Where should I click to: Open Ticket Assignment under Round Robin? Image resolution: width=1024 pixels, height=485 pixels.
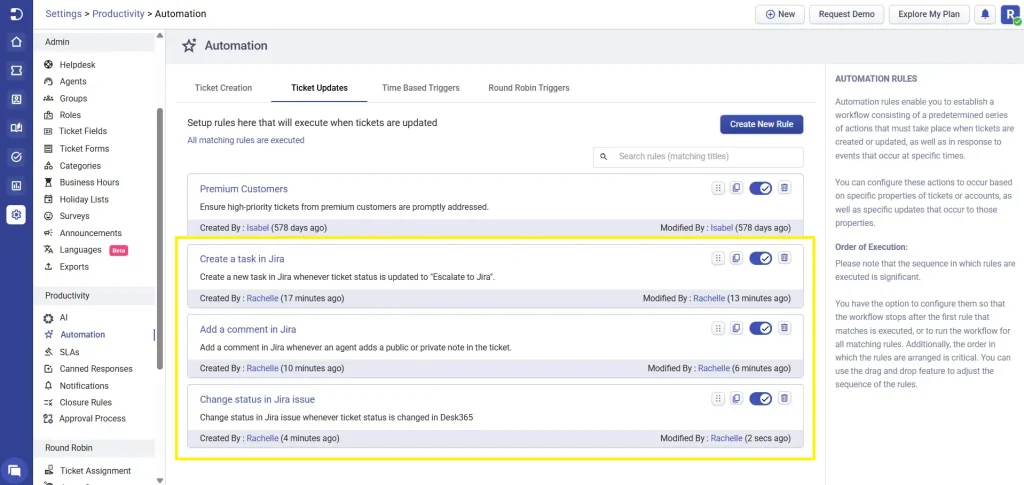click(95, 471)
